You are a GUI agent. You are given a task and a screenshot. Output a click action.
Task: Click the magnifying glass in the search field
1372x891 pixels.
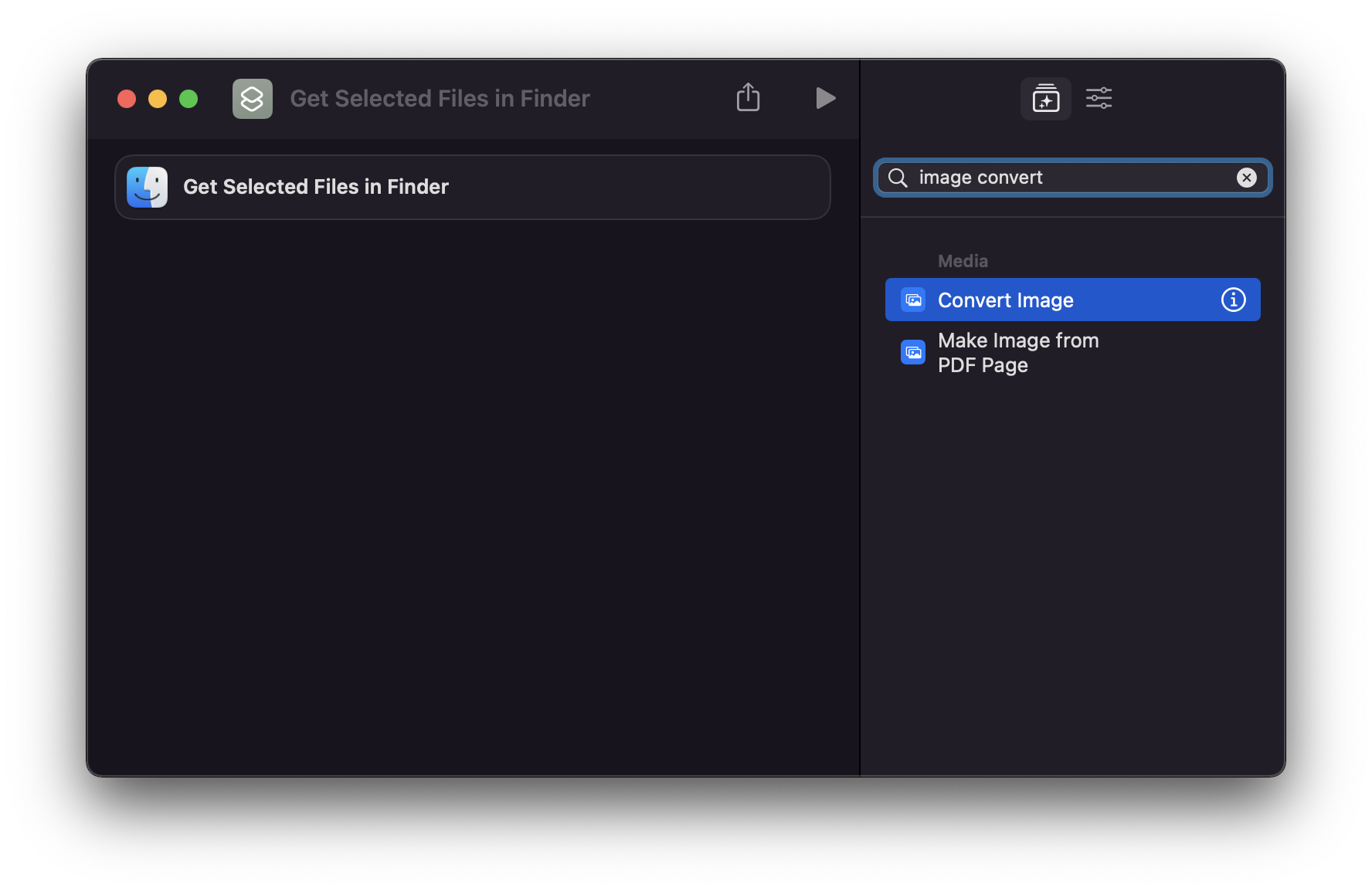[x=897, y=178]
